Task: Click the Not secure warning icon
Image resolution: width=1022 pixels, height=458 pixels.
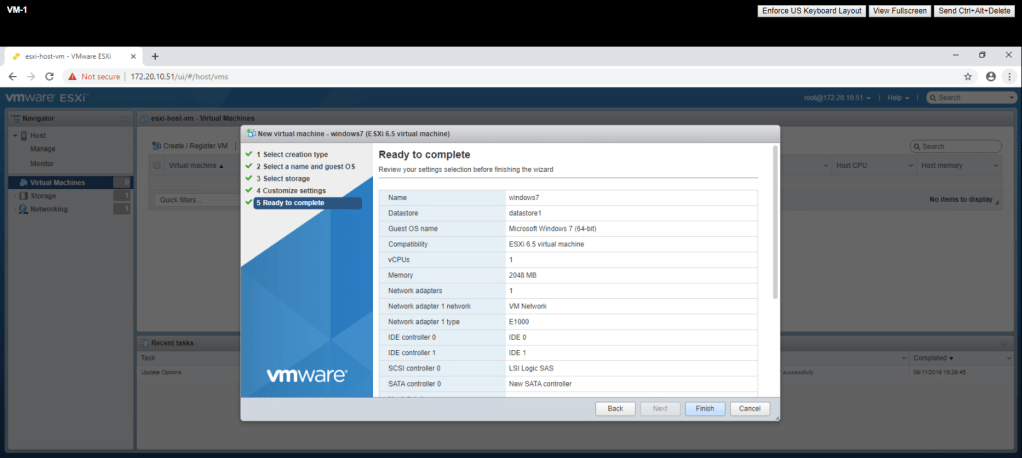Action: [x=72, y=76]
